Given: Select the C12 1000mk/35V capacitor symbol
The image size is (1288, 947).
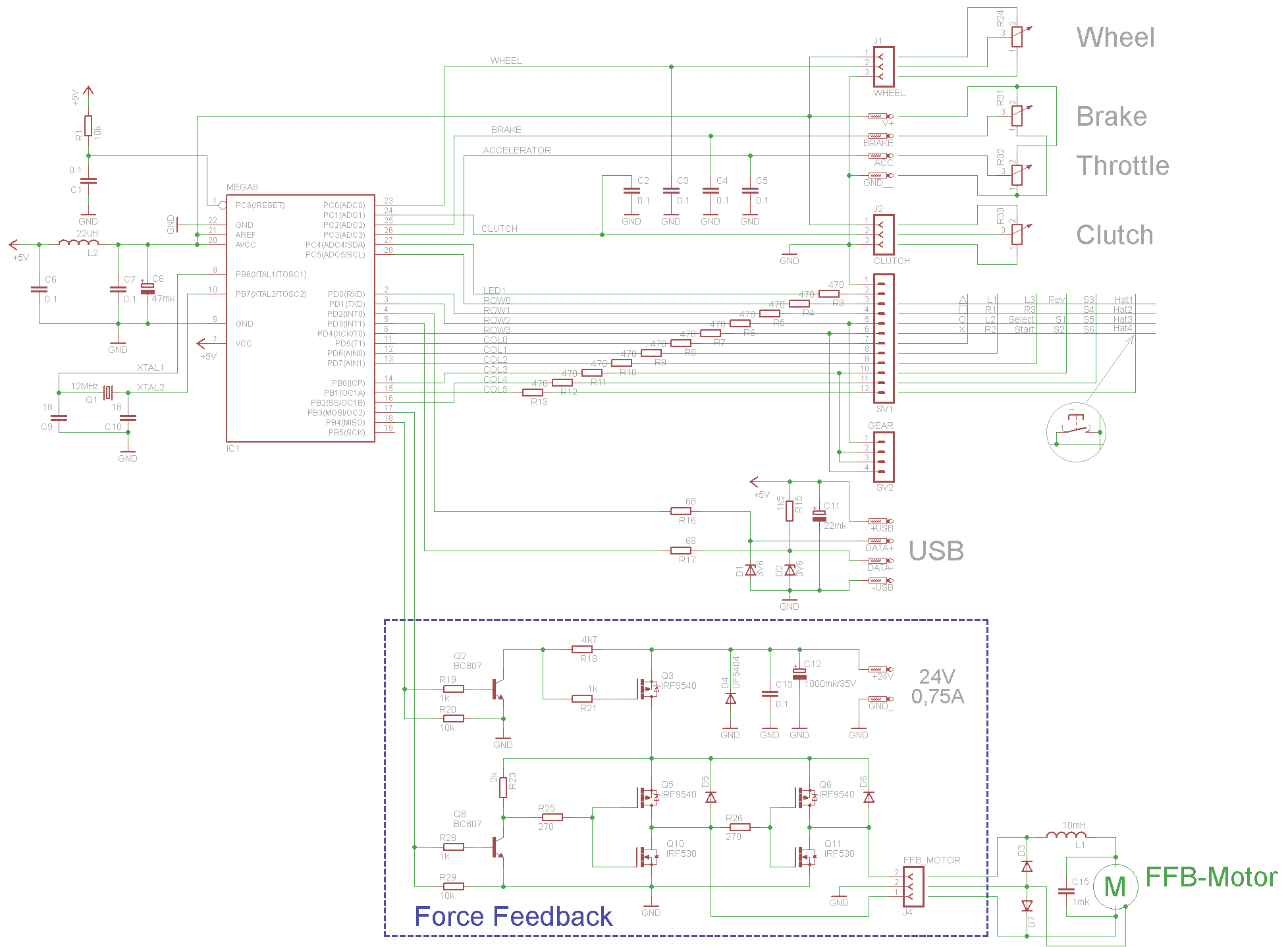Looking at the screenshot, I should [799, 674].
